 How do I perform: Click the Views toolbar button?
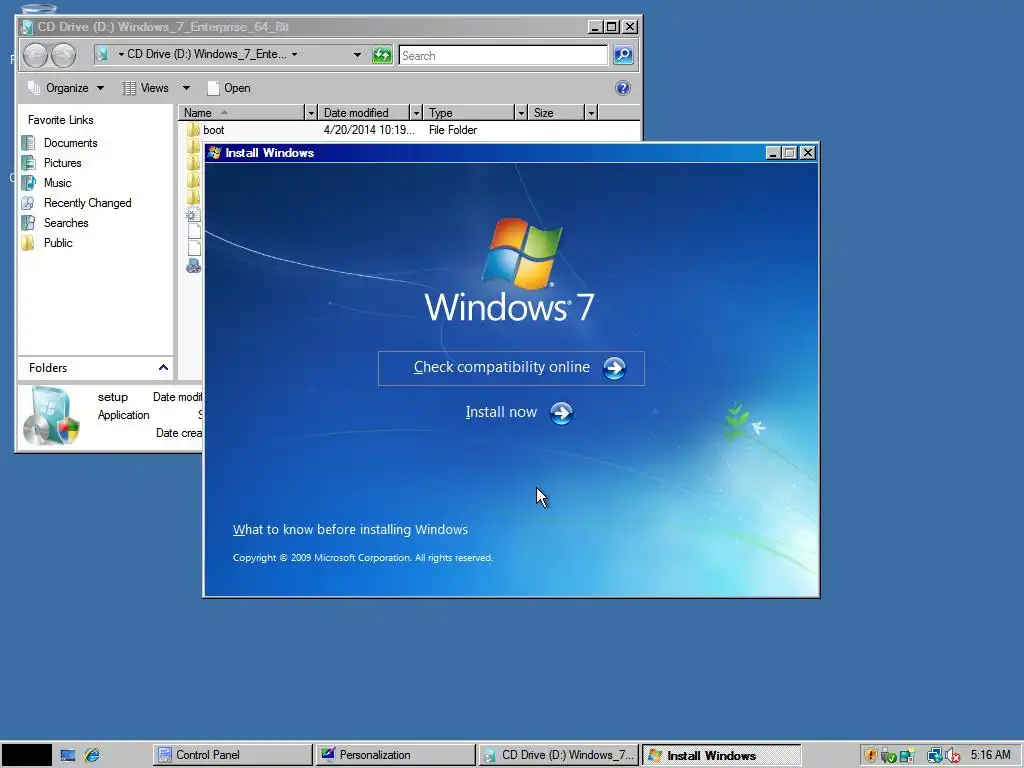click(146, 88)
